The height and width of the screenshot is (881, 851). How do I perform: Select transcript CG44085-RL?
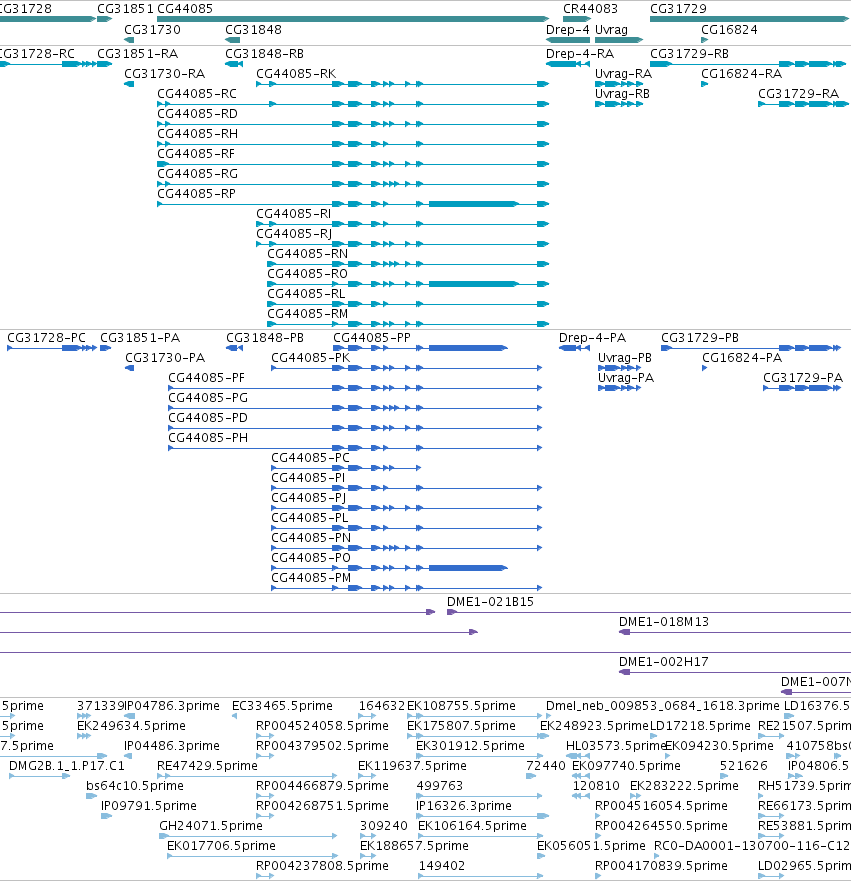pyautogui.click(x=306, y=294)
